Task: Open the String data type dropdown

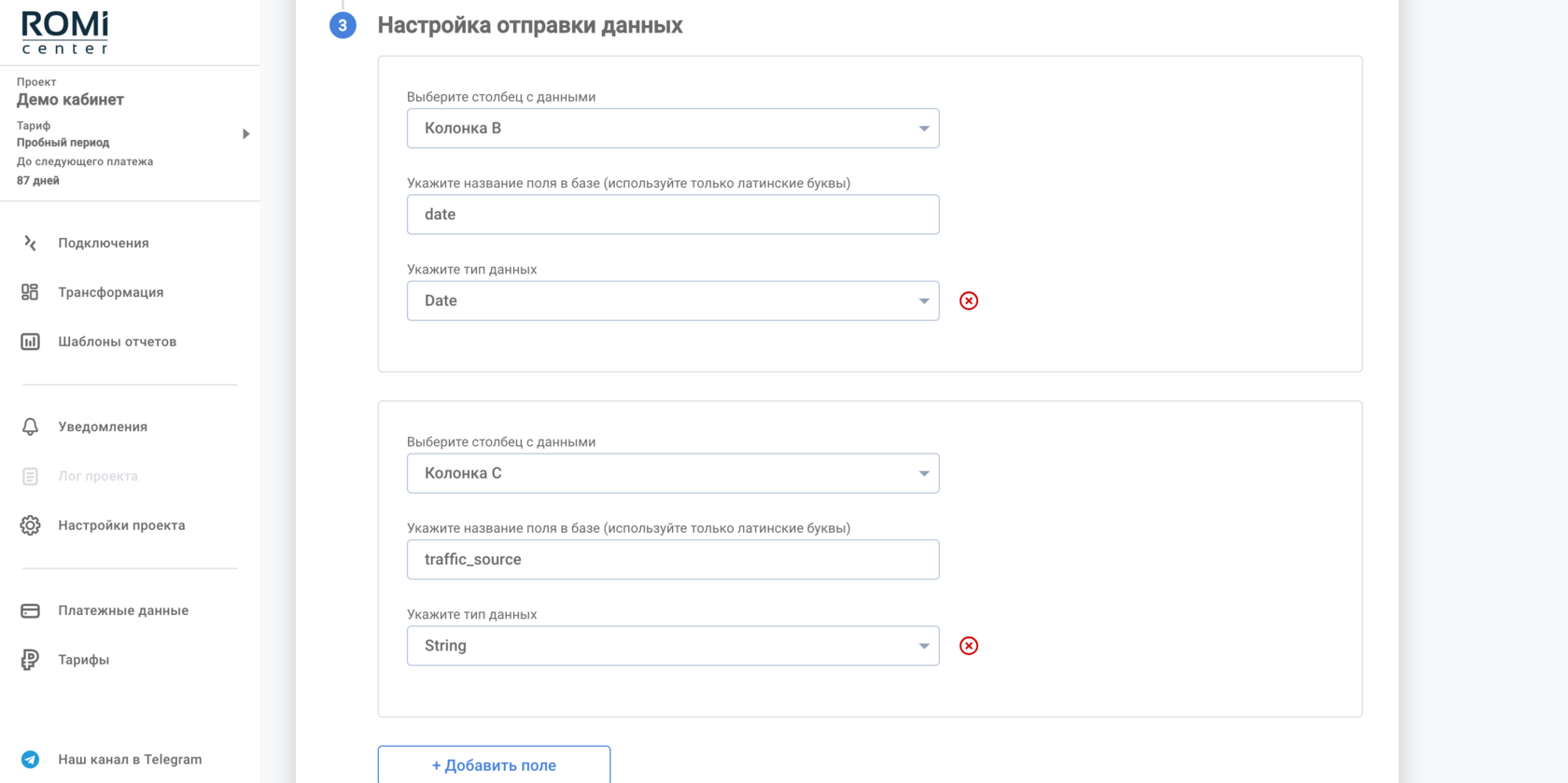Action: pos(673,646)
